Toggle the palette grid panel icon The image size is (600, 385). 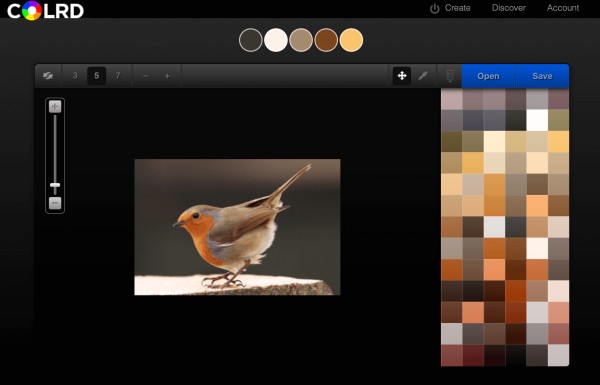[x=450, y=76]
